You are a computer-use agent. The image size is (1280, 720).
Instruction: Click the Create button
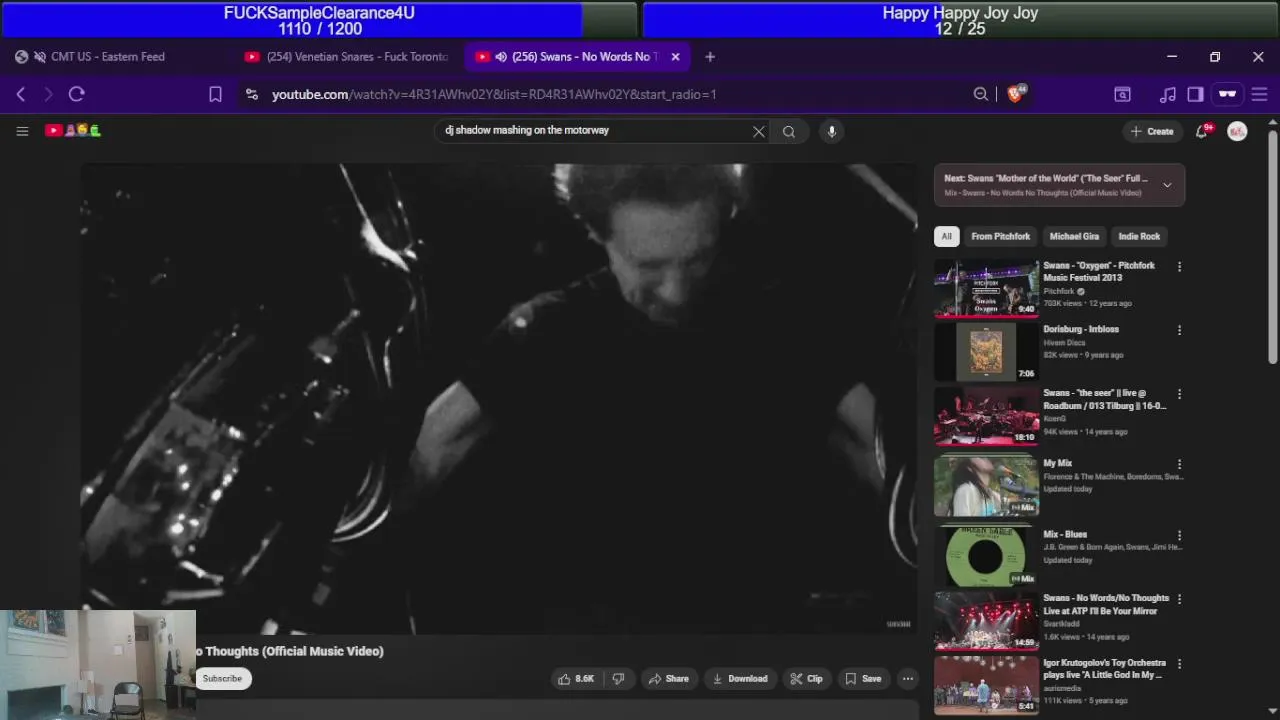click(1152, 131)
